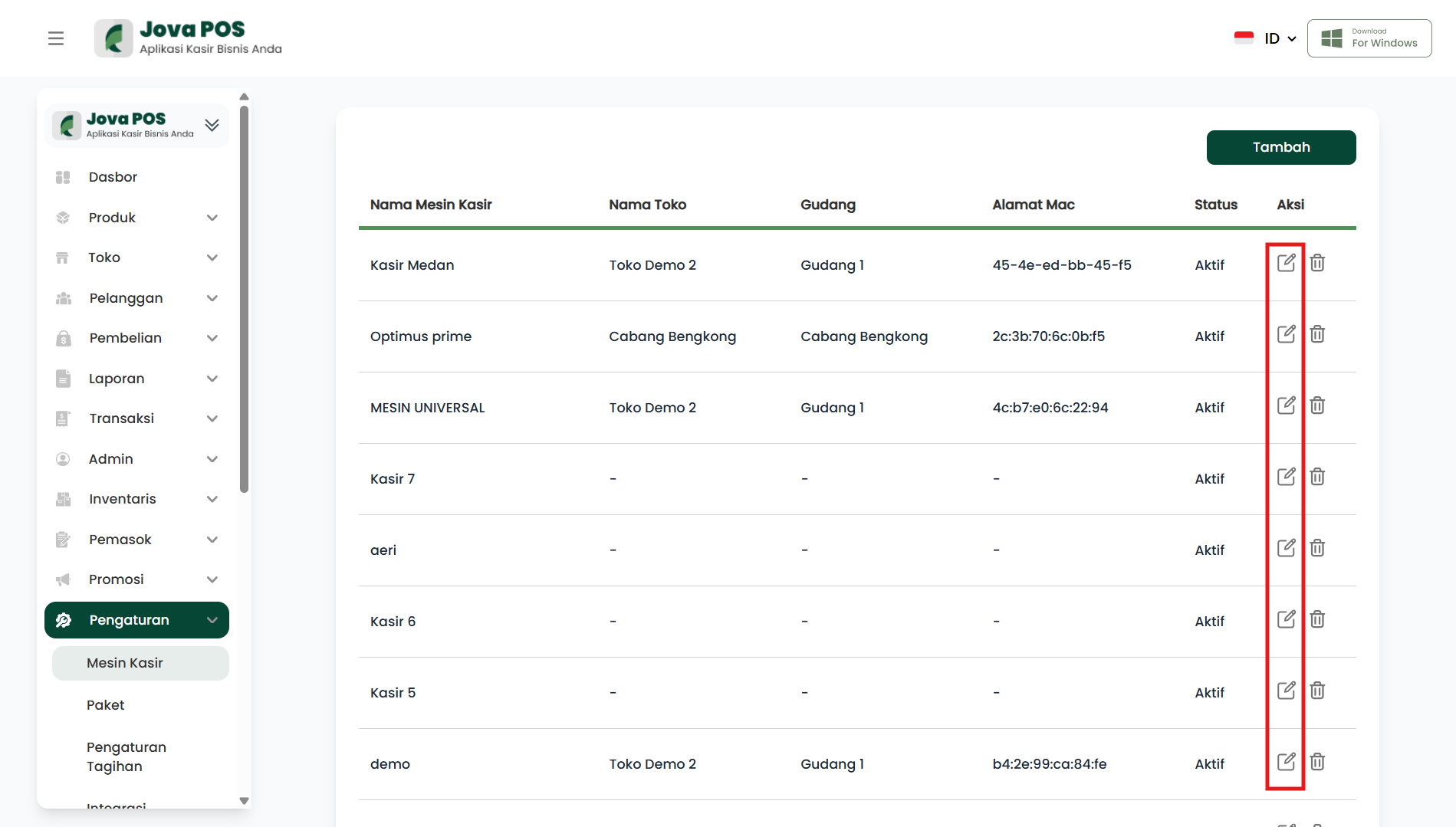Remove the Kasir 5 machine
Screen dimensions: 1456x827
(x=1317, y=691)
